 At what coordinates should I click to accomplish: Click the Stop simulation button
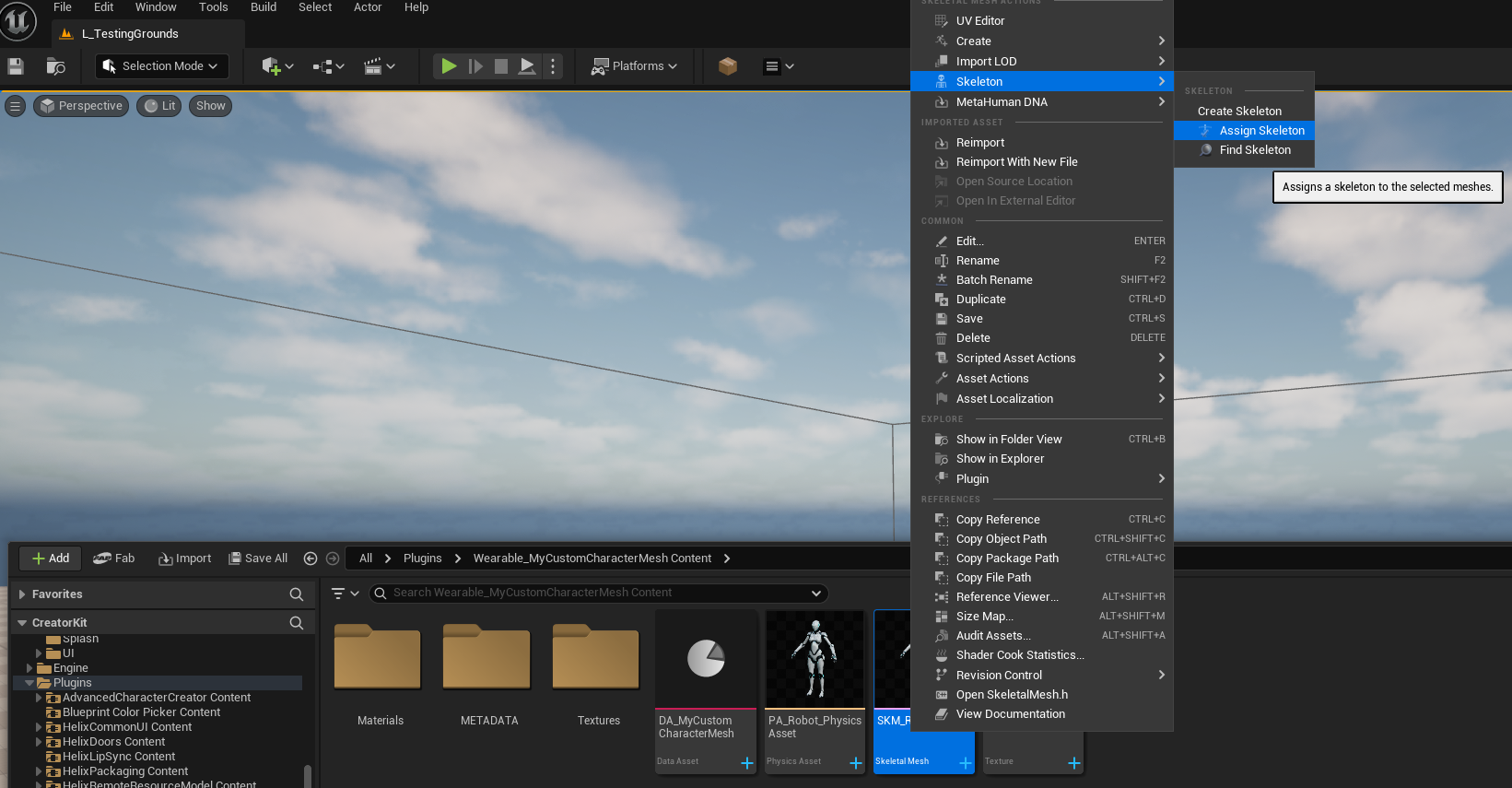(501, 66)
